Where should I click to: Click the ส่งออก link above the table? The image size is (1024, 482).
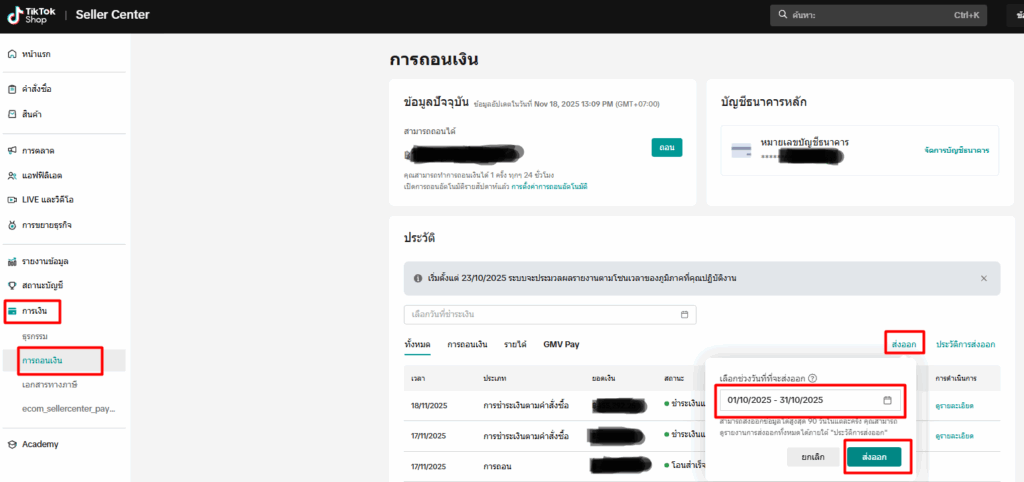click(x=904, y=344)
